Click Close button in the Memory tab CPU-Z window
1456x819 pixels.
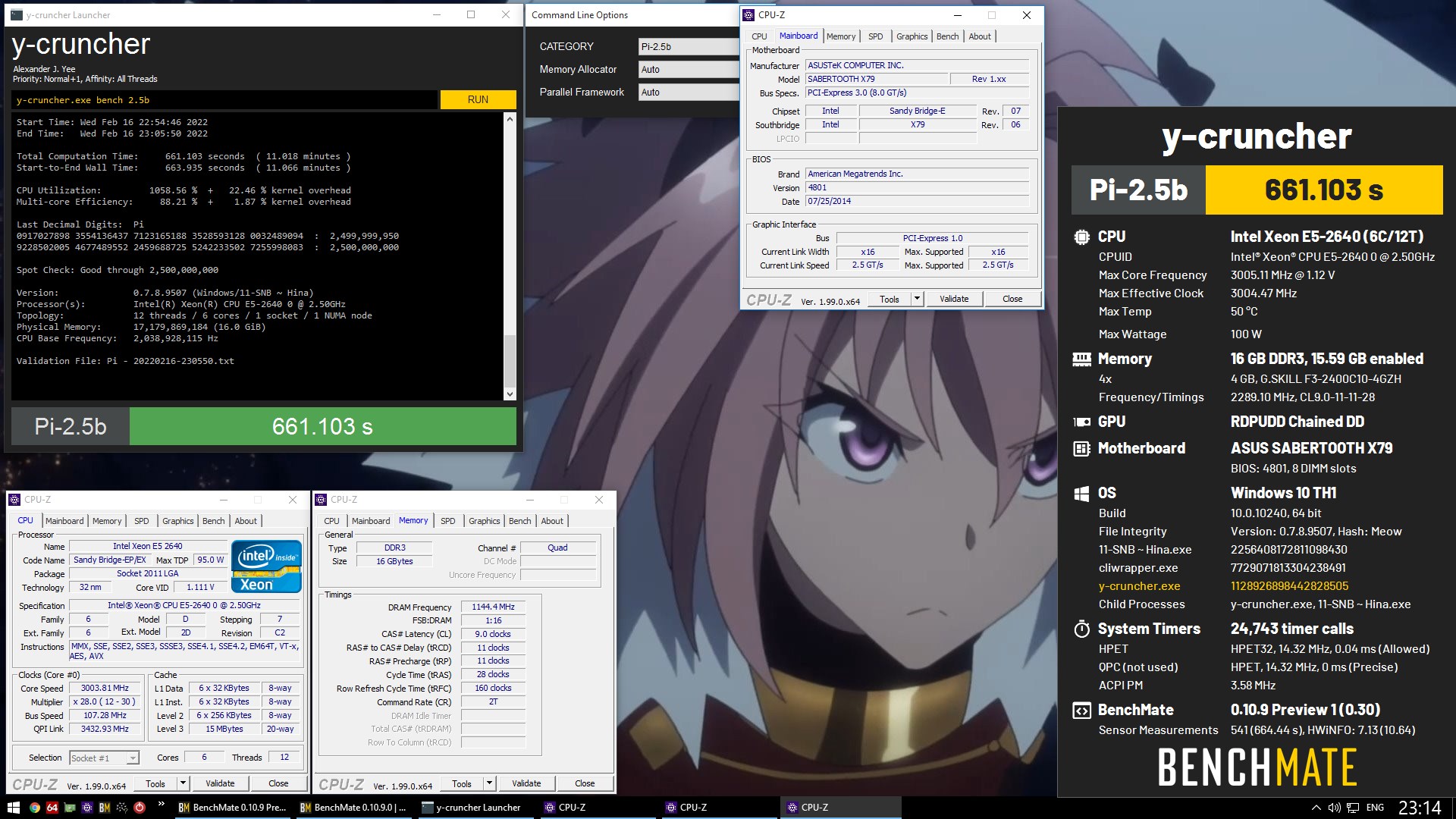[x=585, y=783]
